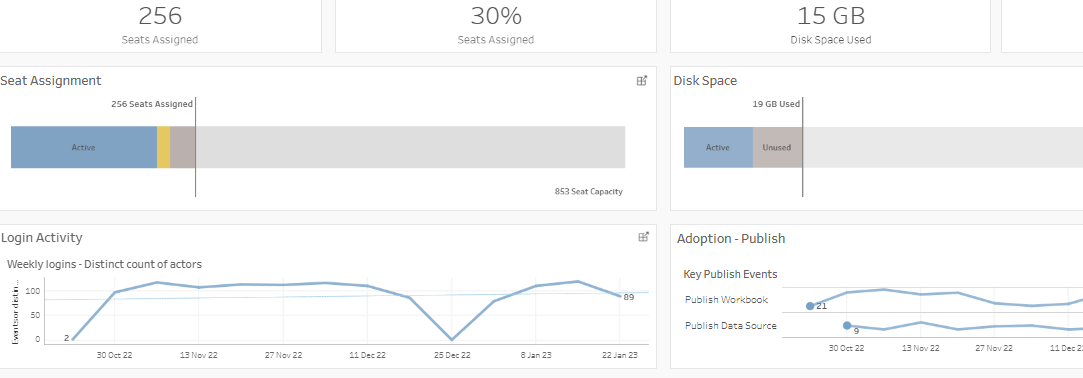This screenshot has width=1083, height=378.
Task: Click the 19 GB Used reference line label
Action: tap(776, 104)
